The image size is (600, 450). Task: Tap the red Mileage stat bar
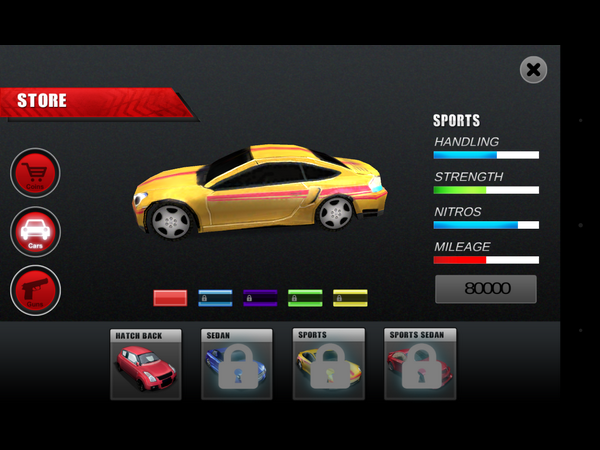coord(486,260)
